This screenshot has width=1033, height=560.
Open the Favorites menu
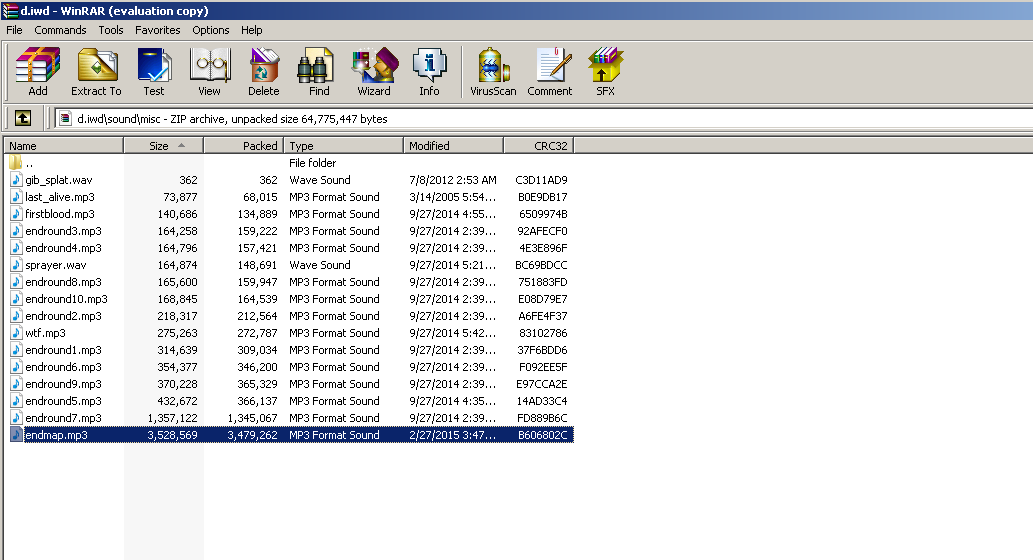158,30
